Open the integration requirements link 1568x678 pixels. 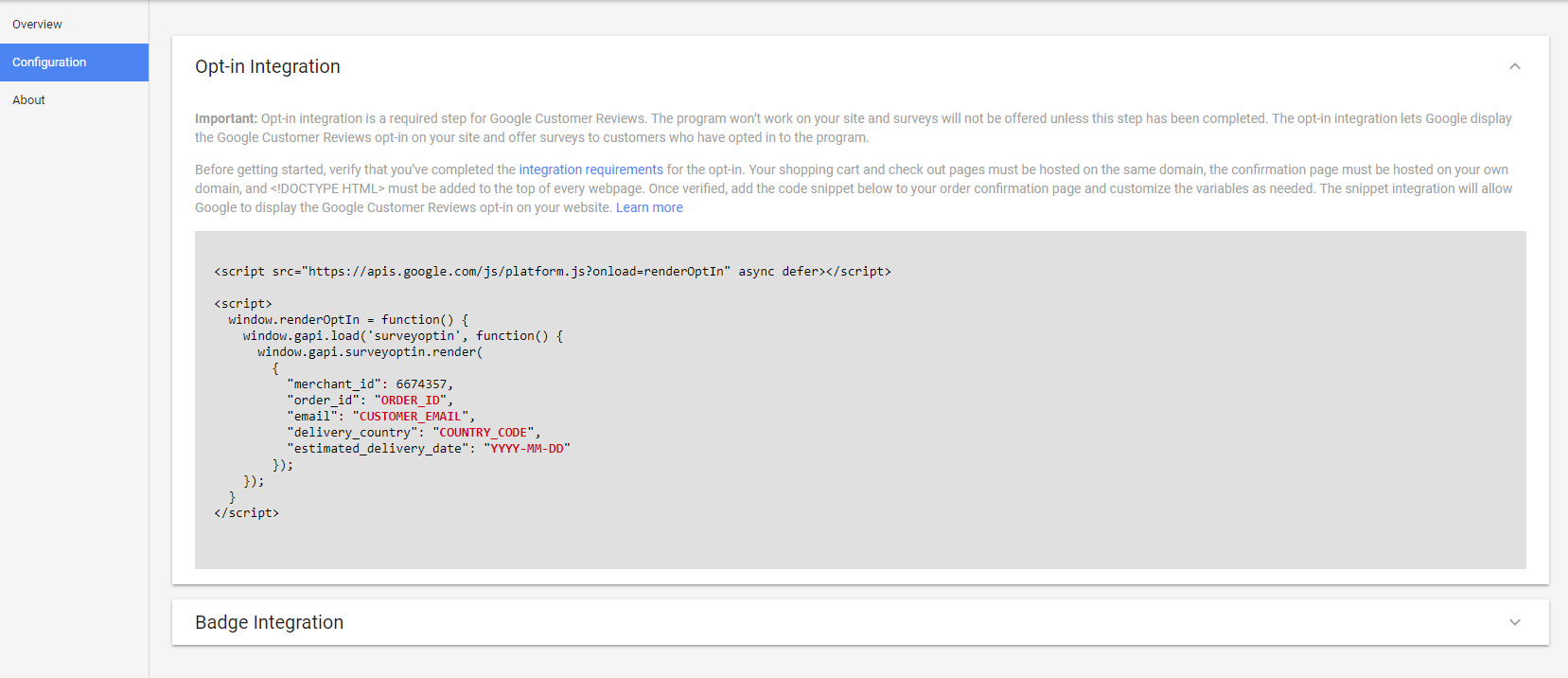tap(590, 169)
